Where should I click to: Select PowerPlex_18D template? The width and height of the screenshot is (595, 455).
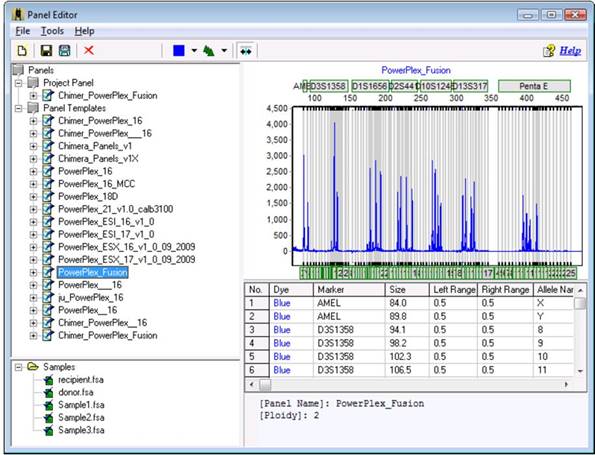pyautogui.click(x=88, y=197)
